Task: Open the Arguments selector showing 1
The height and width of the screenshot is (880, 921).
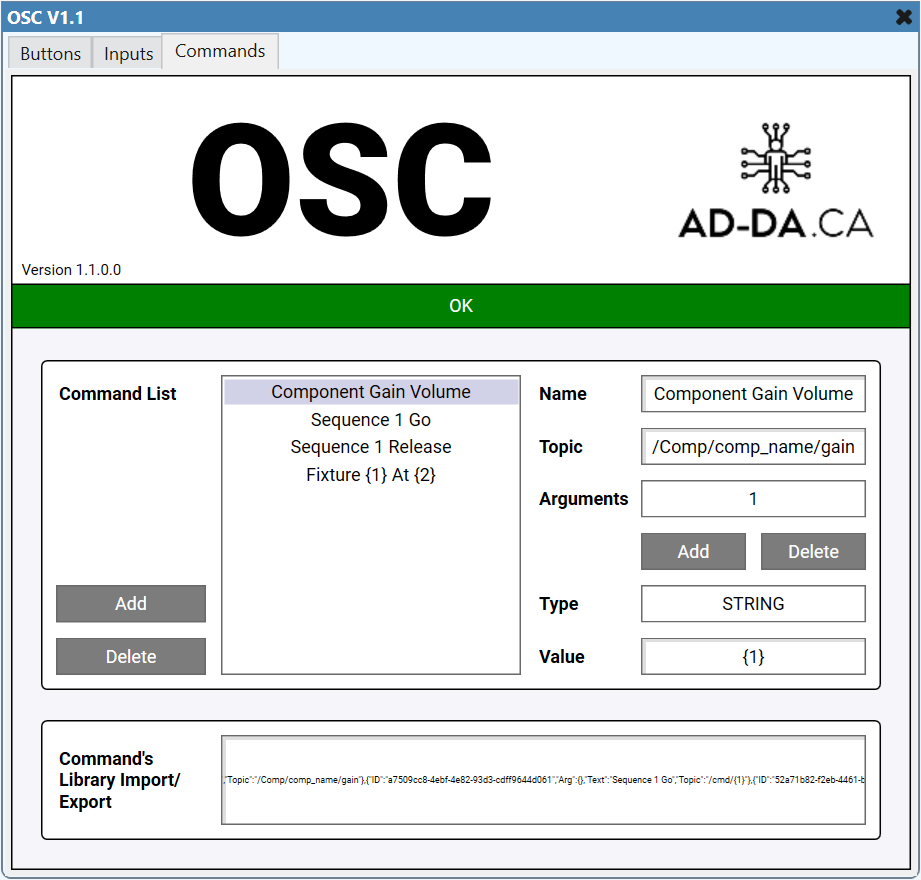Action: (x=753, y=499)
